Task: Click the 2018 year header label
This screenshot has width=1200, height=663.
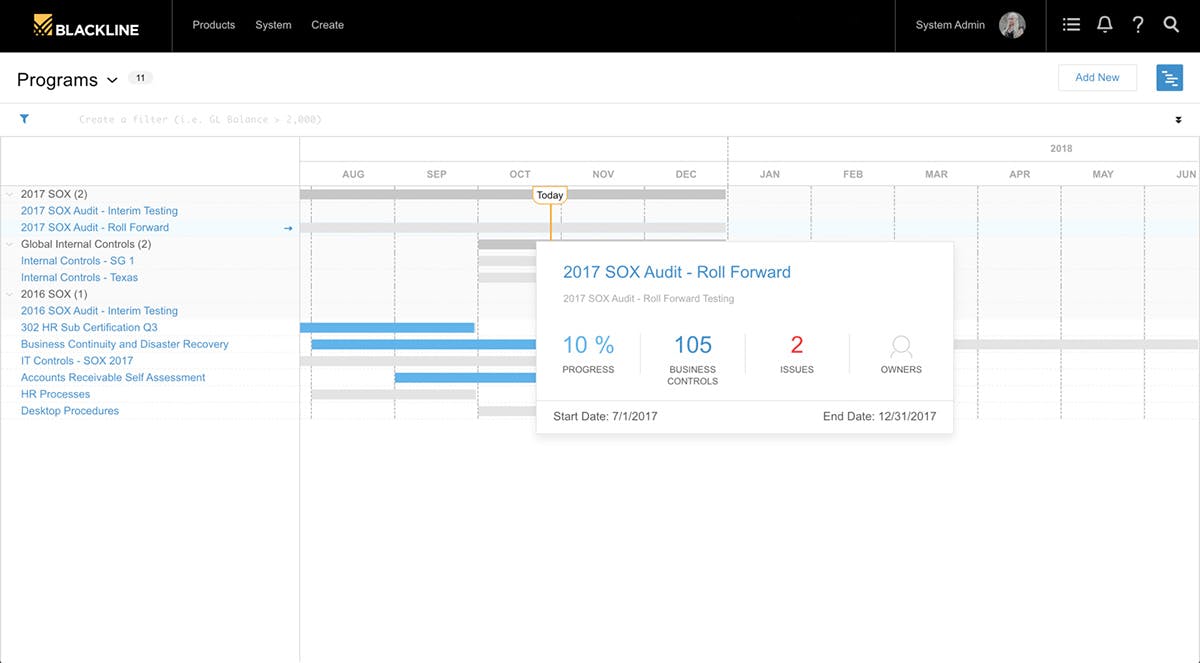Action: point(1061,148)
